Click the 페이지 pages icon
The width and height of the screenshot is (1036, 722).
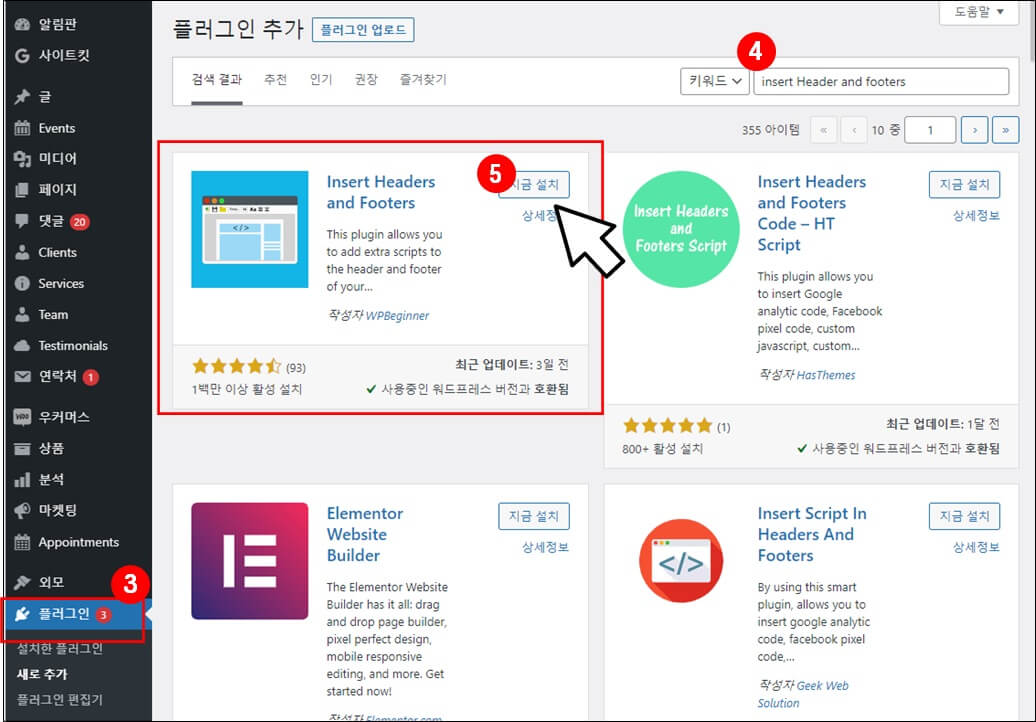pyautogui.click(x=22, y=190)
